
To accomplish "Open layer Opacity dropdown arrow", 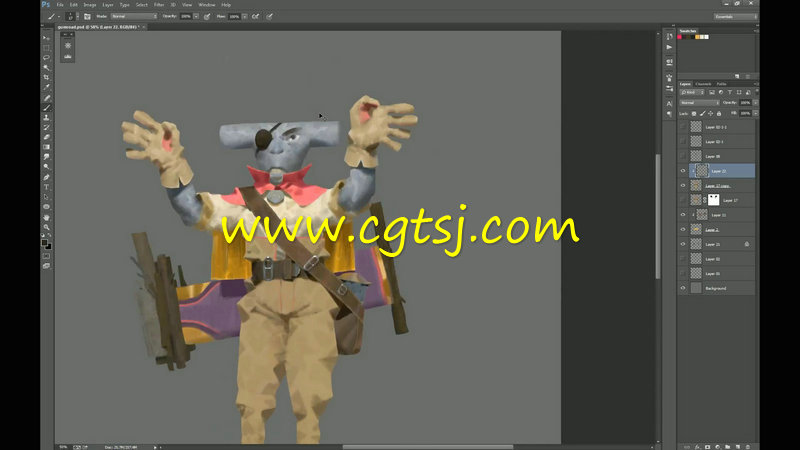I will [756, 103].
